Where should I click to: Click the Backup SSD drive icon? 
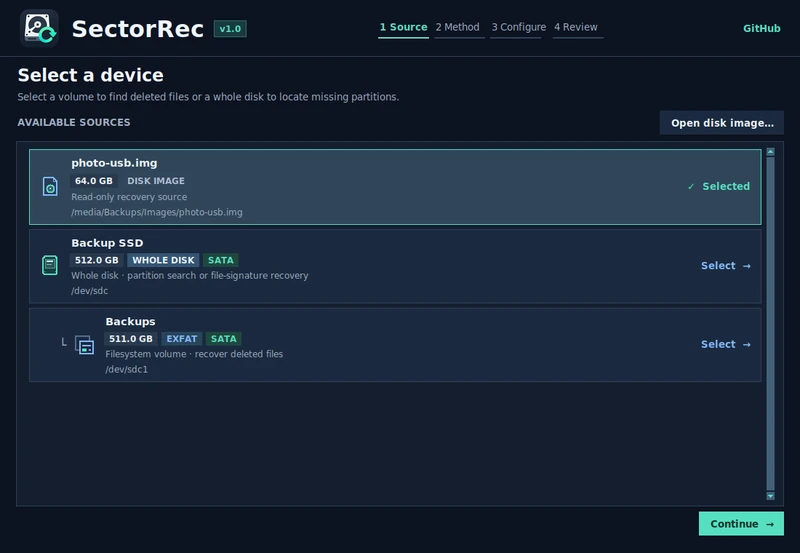[49, 265]
